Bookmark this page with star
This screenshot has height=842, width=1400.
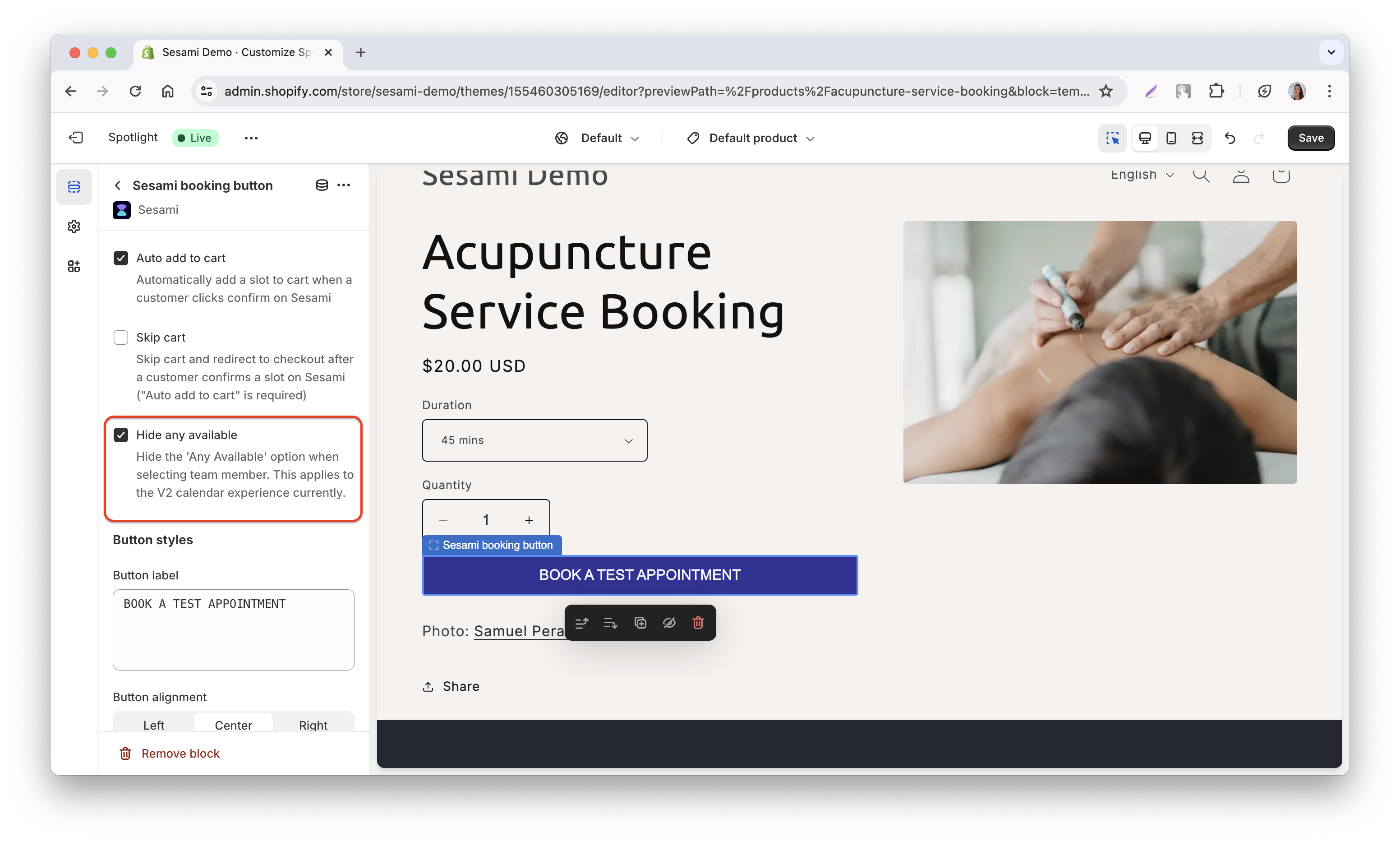(x=1106, y=91)
